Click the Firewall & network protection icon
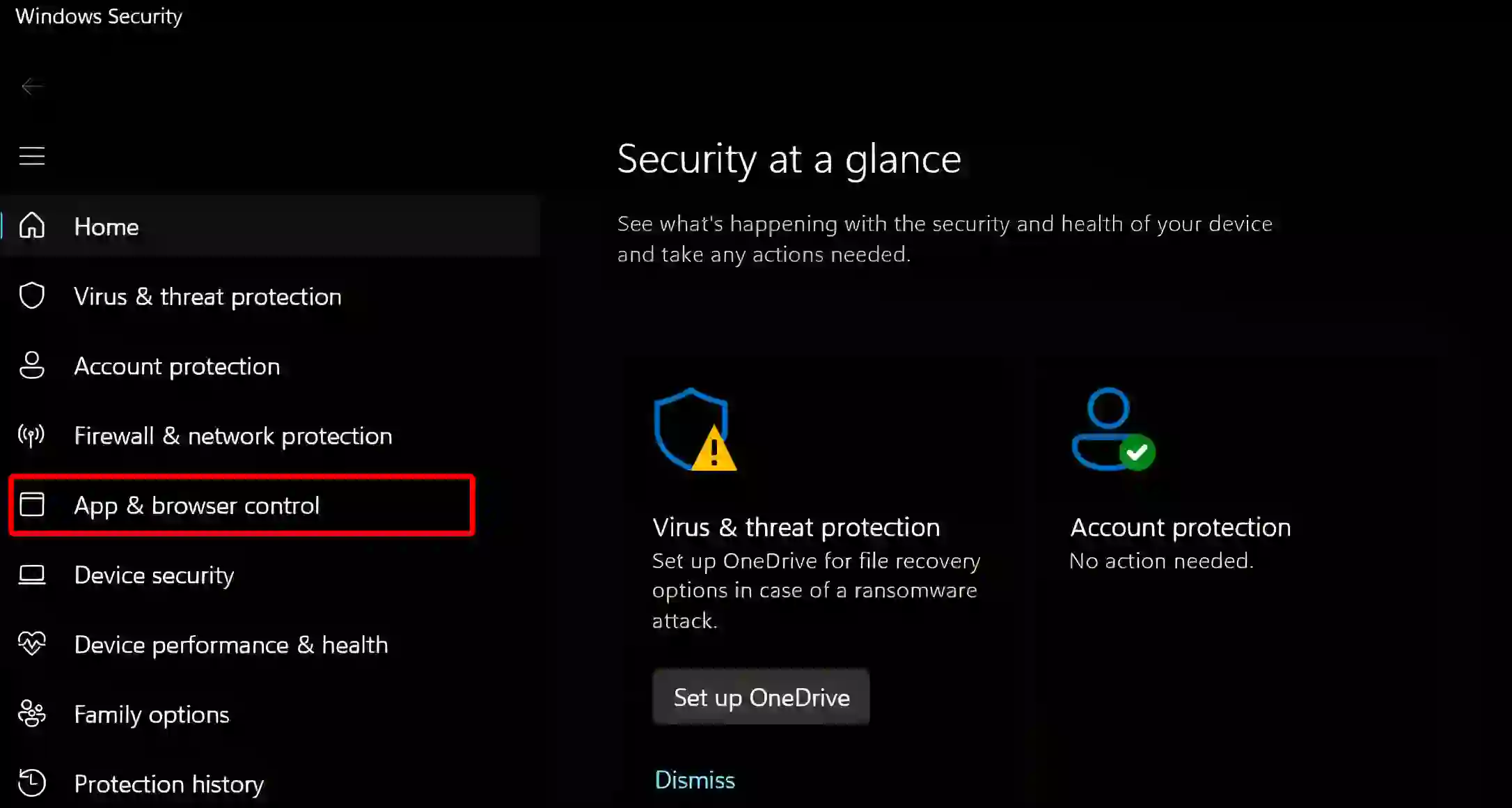Viewport: 1512px width, 808px height. (32, 435)
